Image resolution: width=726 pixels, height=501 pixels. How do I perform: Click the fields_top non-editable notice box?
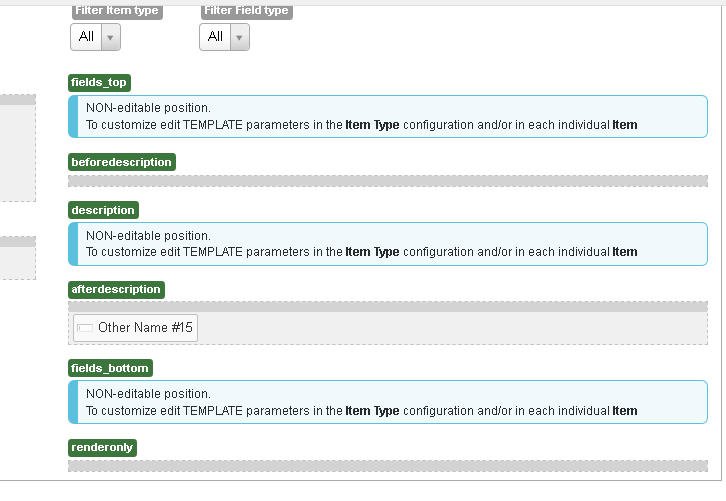click(x=390, y=117)
